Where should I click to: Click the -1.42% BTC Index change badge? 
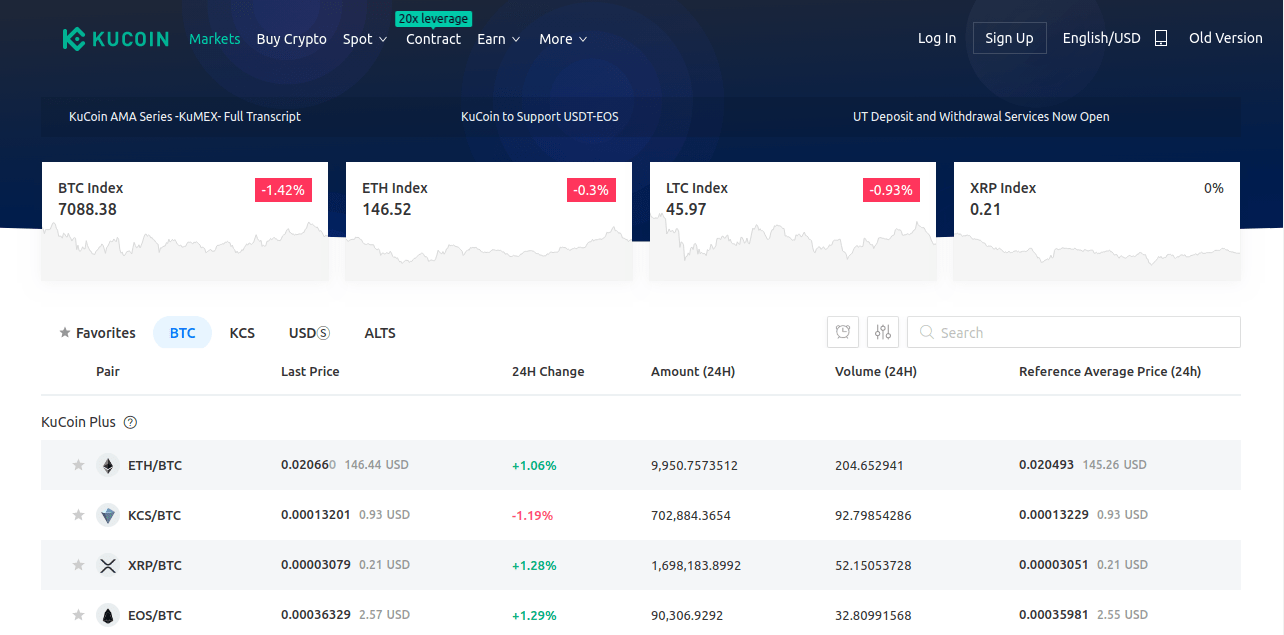284,189
